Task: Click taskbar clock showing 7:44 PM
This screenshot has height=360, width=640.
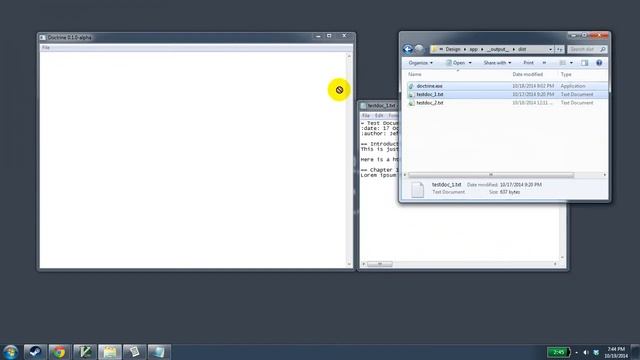Action: (616, 352)
